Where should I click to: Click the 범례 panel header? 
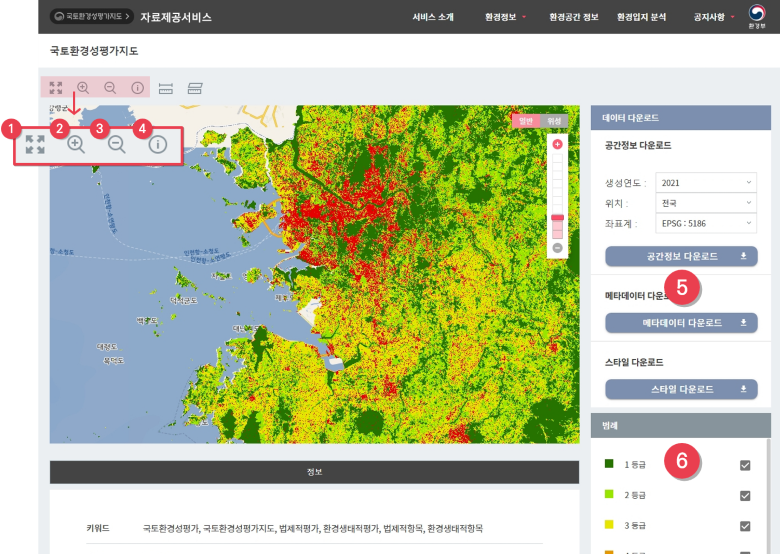[x=681, y=426]
